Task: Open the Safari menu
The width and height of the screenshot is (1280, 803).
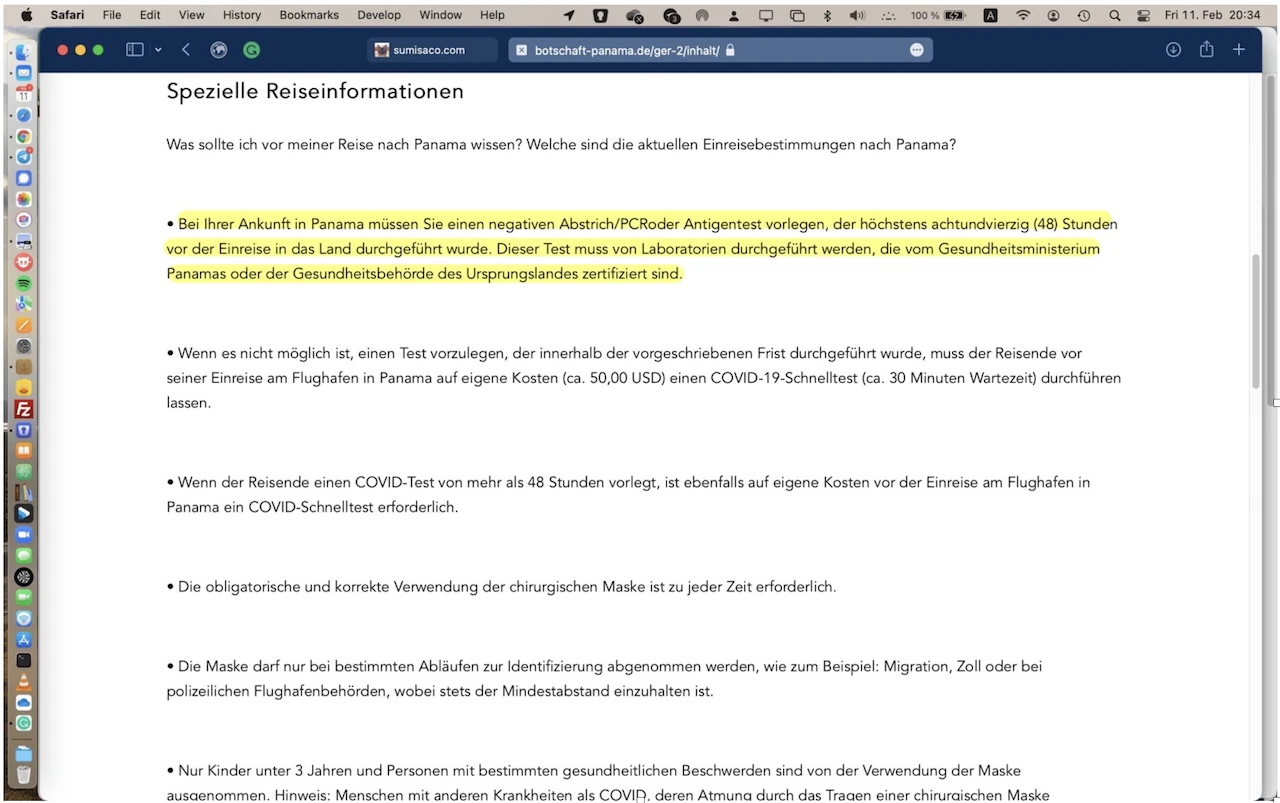Action: pyautogui.click(x=67, y=15)
